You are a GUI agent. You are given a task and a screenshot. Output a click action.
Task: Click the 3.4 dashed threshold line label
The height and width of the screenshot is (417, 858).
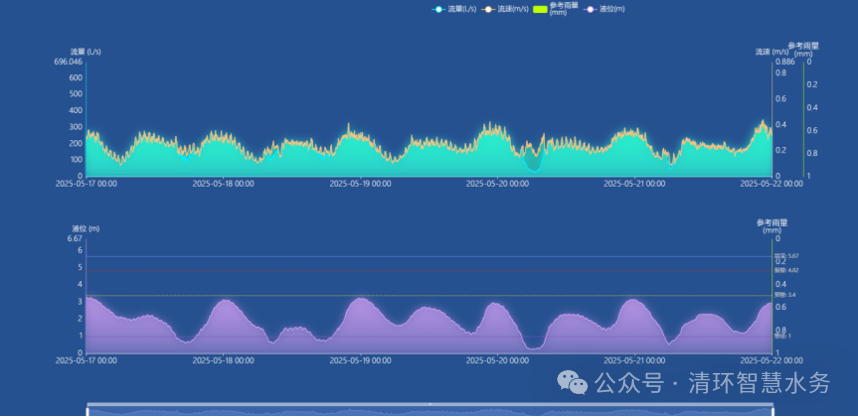(786, 295)
